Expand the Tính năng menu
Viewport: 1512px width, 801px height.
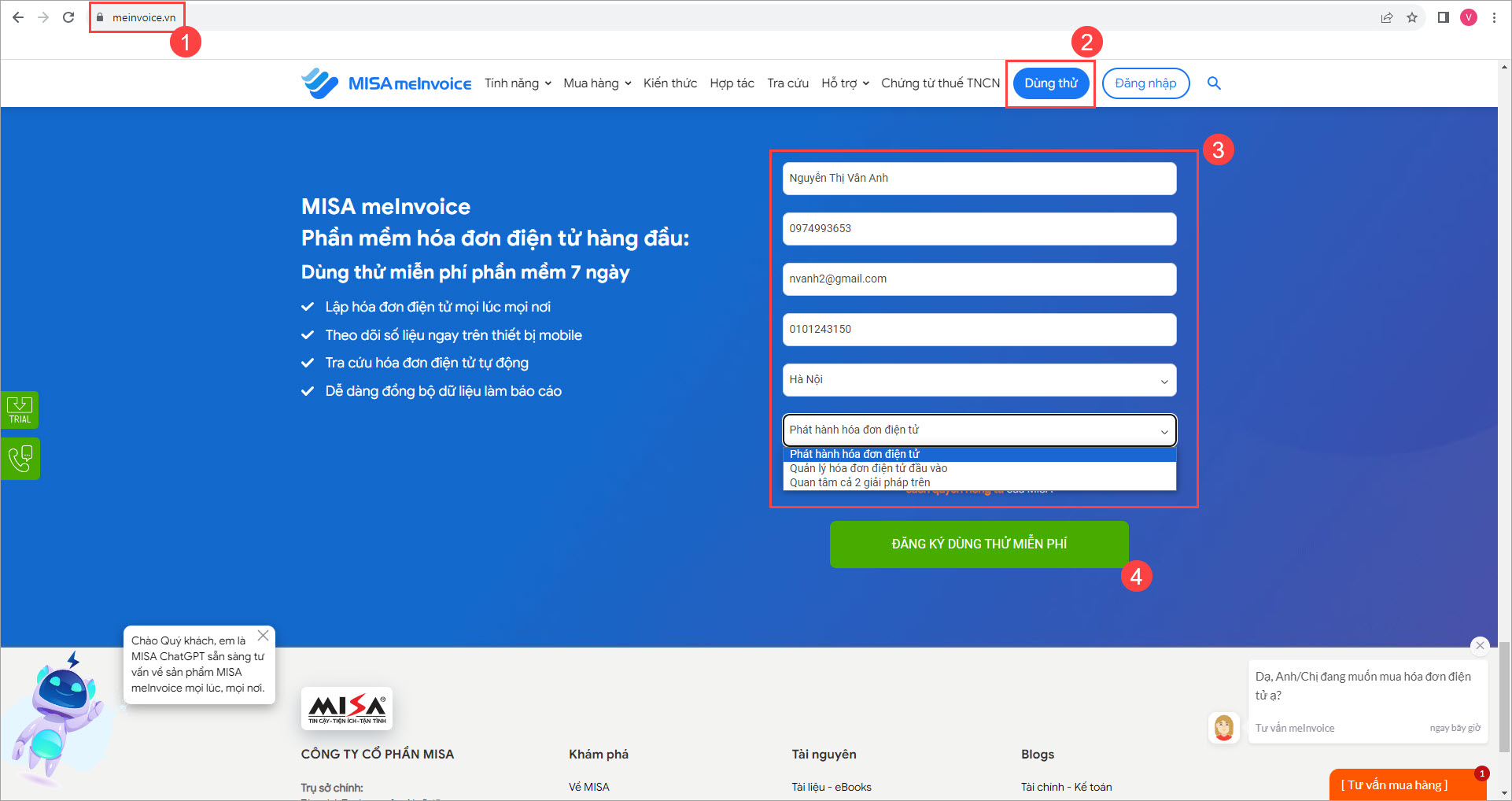(518, 83)
